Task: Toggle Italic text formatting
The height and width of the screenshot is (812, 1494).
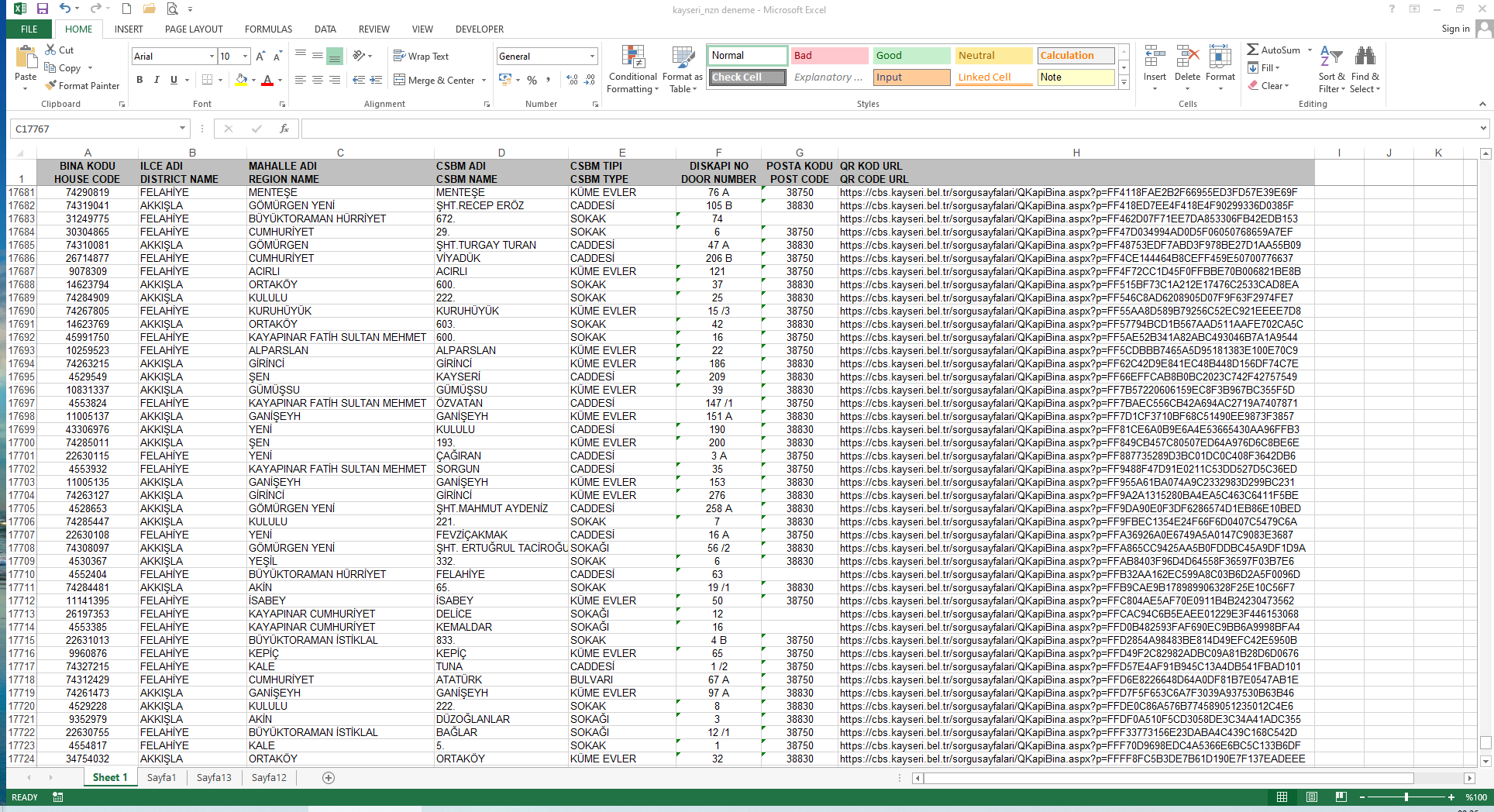Action: [x=157, y=80]
